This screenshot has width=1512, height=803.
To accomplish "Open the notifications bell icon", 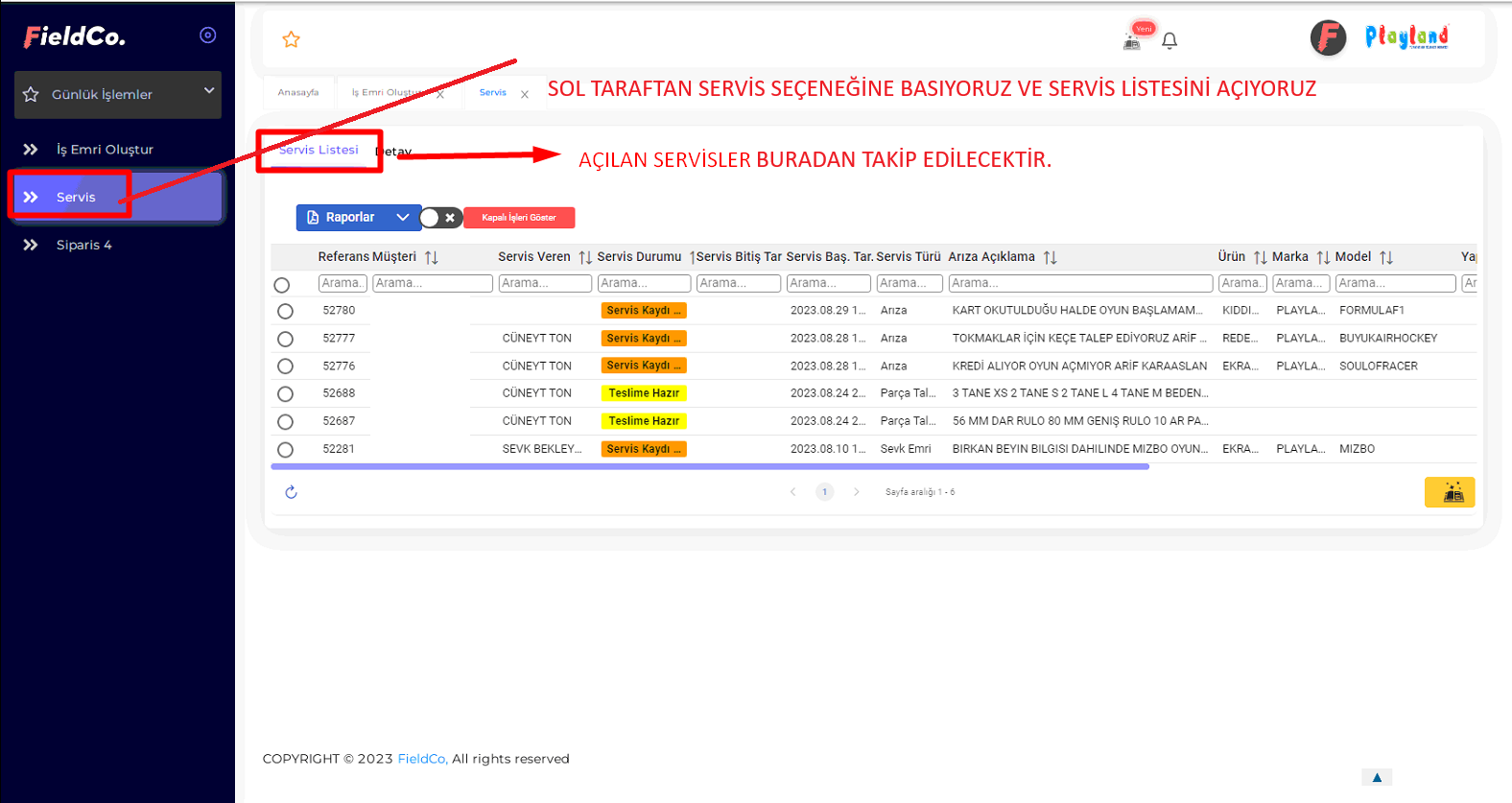I will pos(1169,40).
